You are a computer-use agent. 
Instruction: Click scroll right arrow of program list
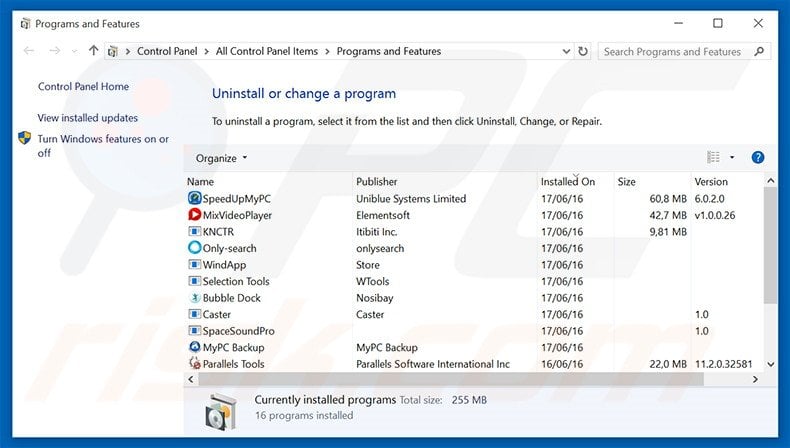(755, 379)
